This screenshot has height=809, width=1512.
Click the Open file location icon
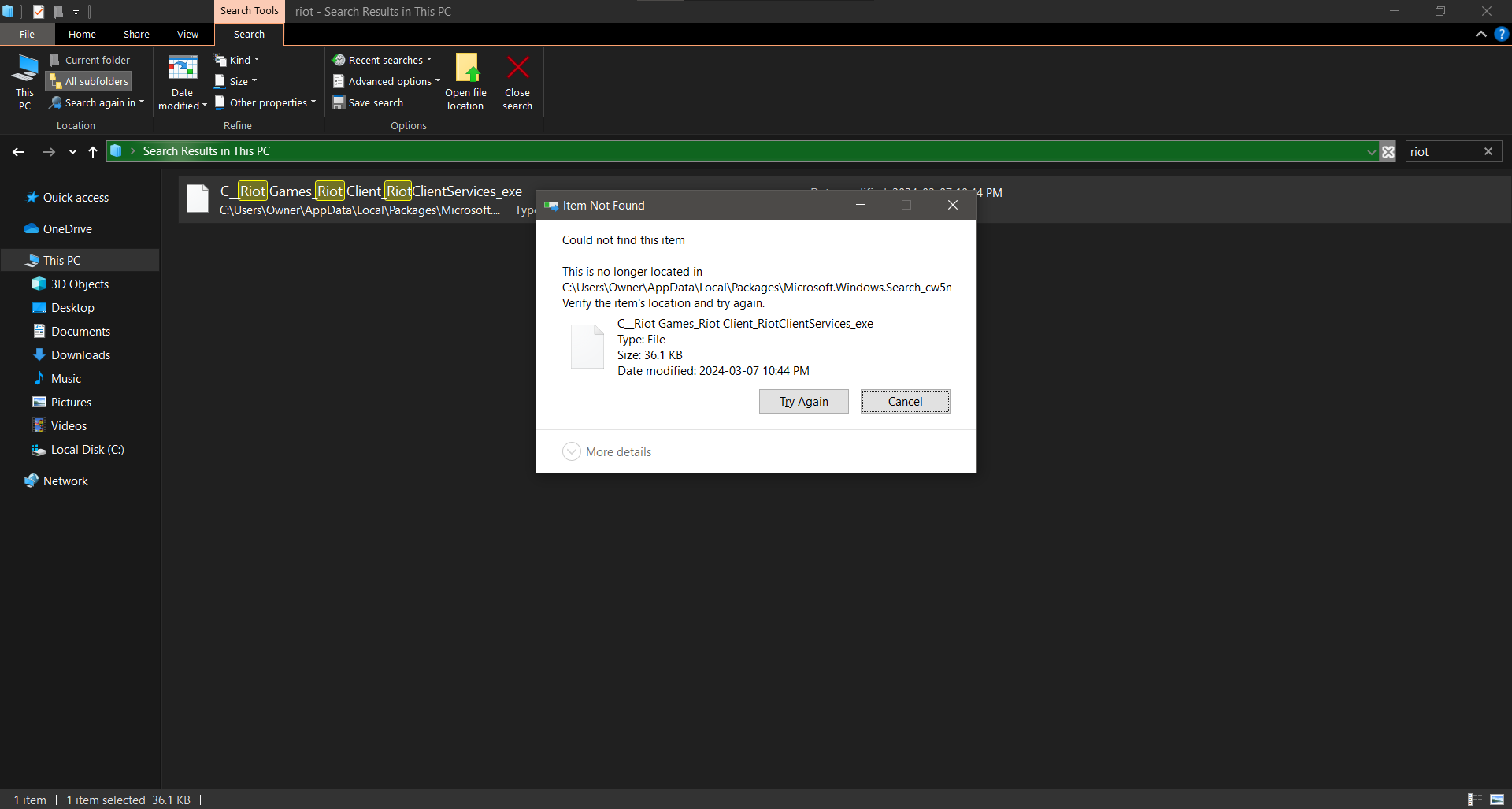click(x=466, y=69)
